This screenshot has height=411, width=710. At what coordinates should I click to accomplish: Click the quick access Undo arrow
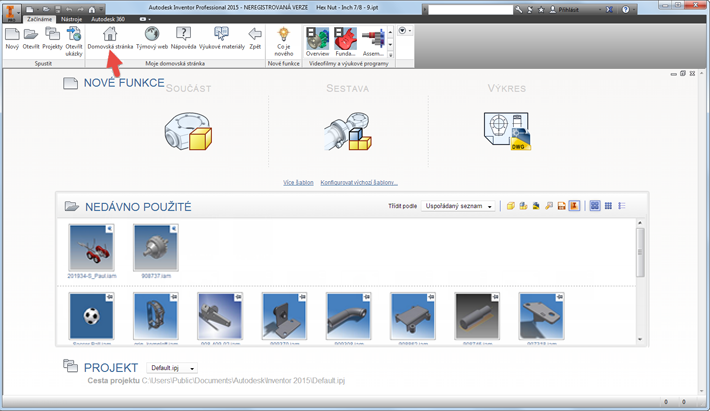coord(69,9)
